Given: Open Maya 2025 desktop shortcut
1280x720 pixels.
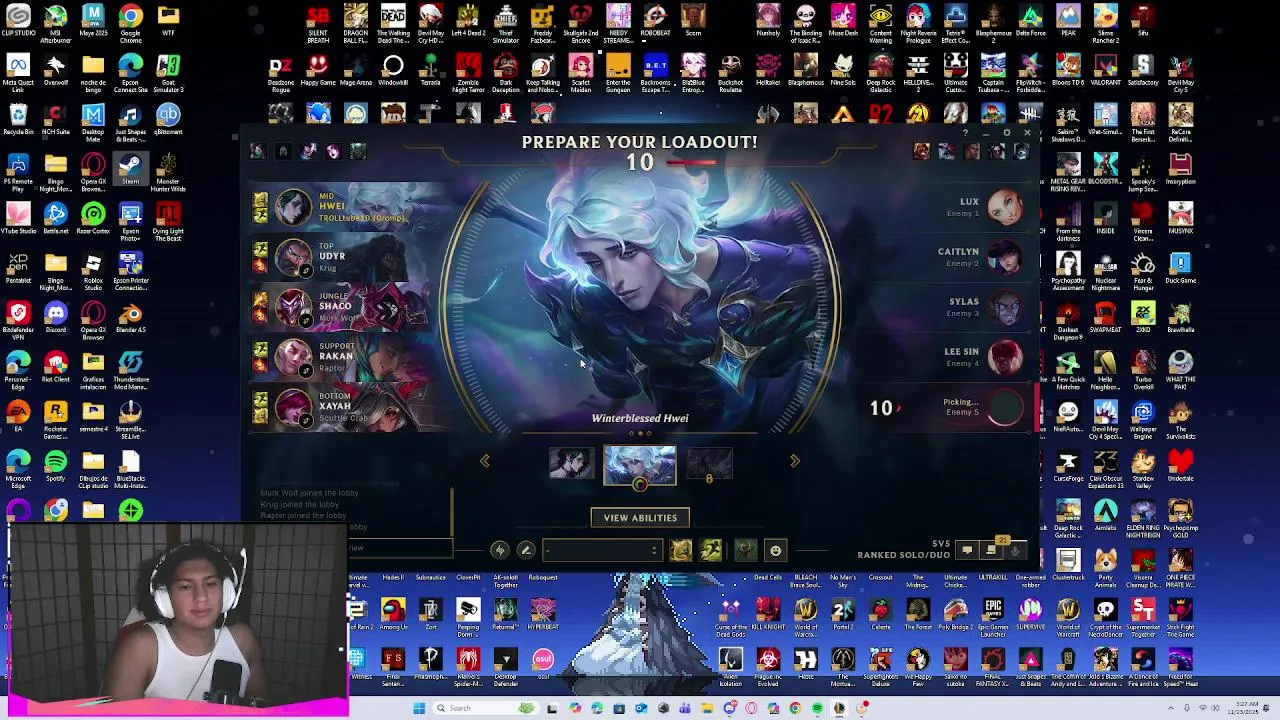Looking at the screenshot, I should pyautogui.click(x=93, y=21).
